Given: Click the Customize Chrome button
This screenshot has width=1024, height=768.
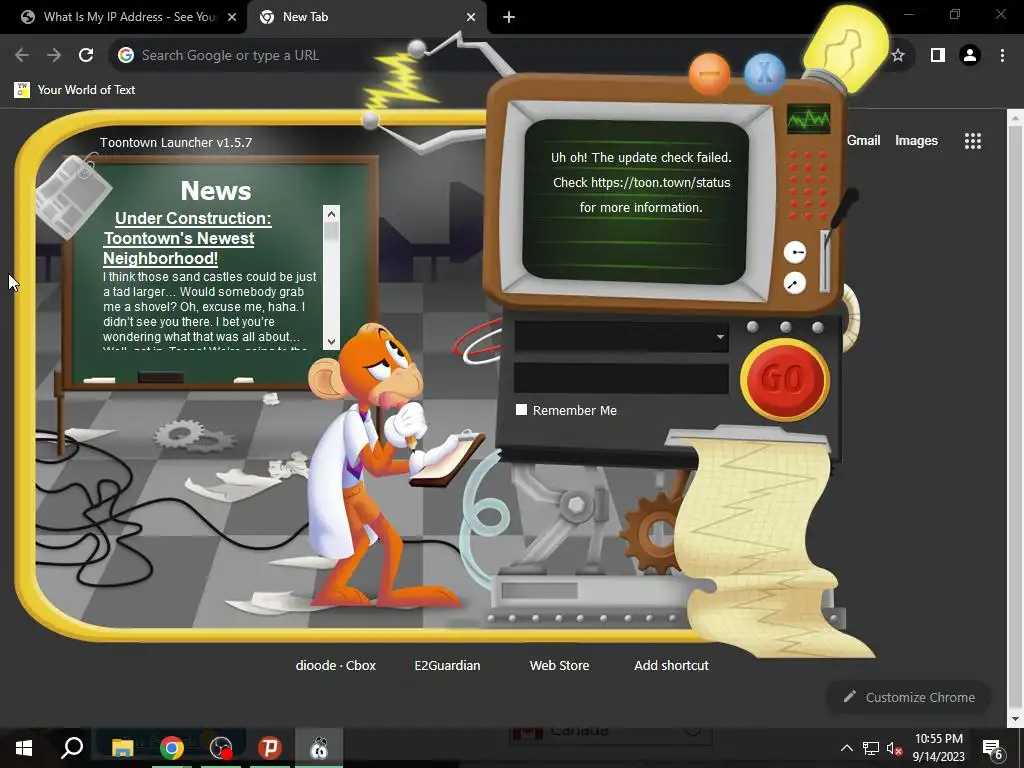Looking at the screenshot, I should coord(909,697).
